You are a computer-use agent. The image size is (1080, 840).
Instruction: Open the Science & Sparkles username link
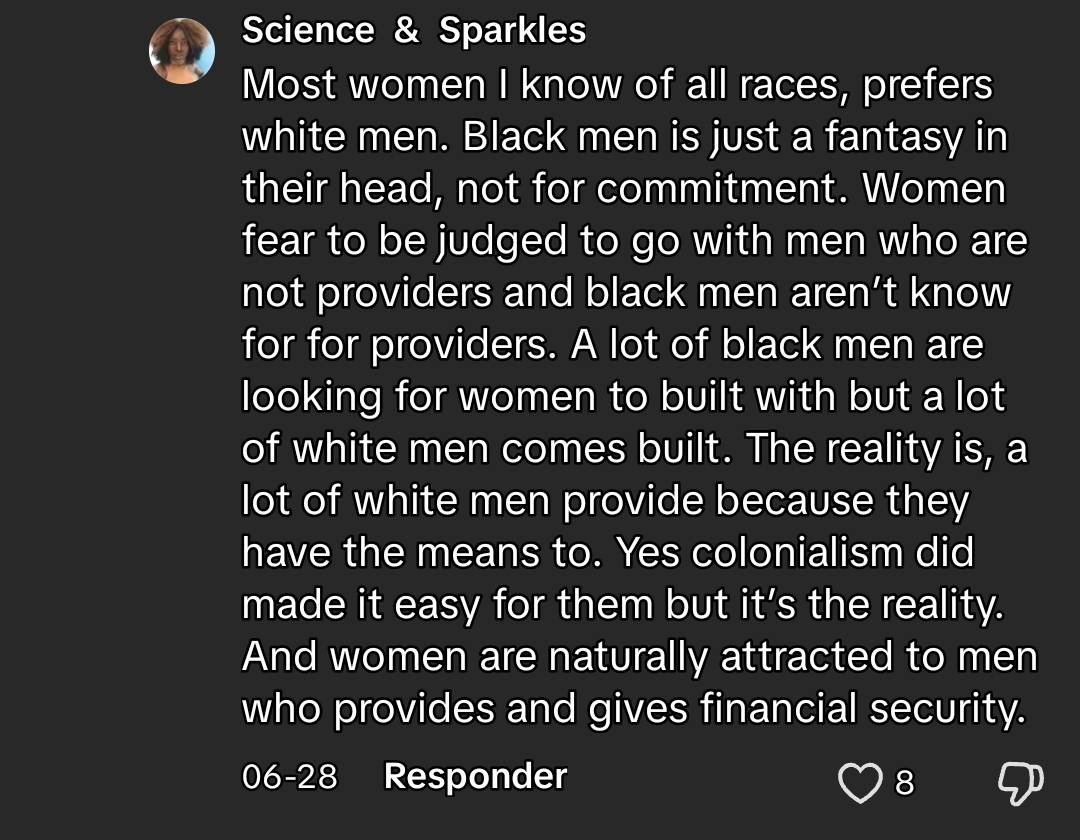[x=414, y=30]
